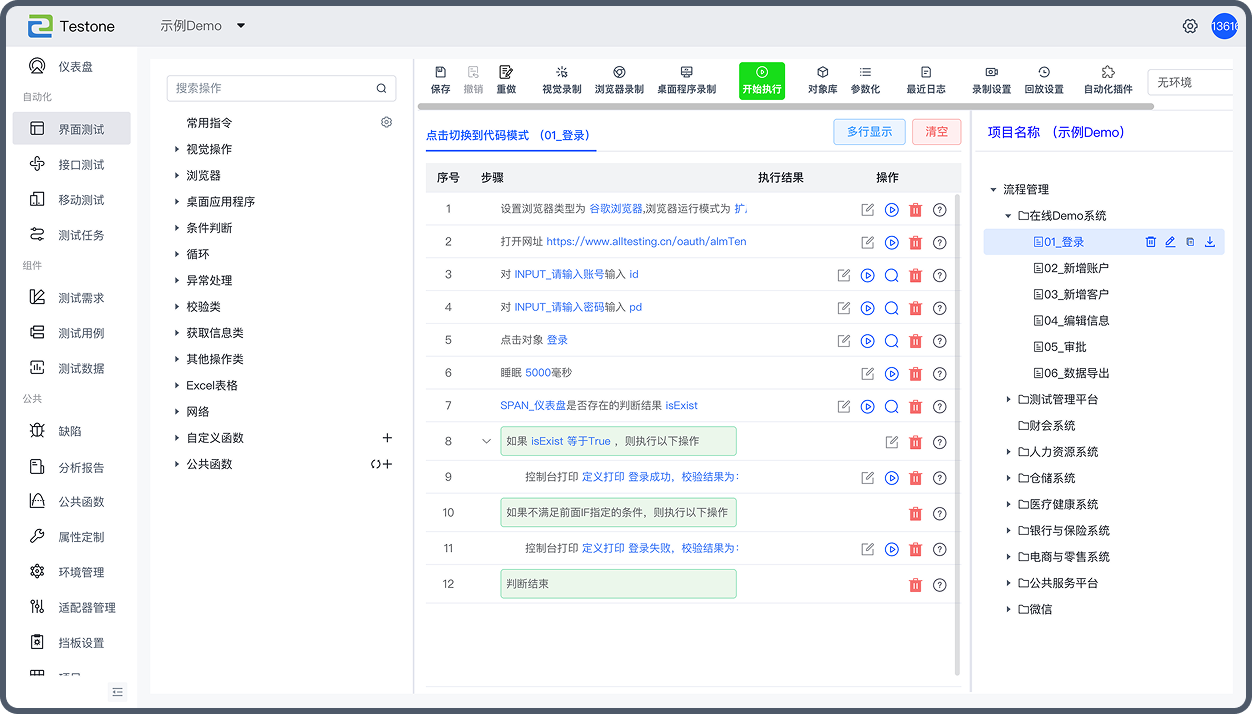The image size is (1252, 714).
Task: Collapse the left sidebar menu
Action: pos(118,692)
